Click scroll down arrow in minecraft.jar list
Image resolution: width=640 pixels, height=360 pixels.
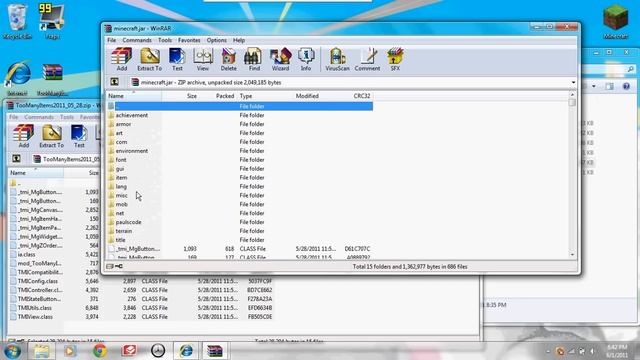coord(572,254)
